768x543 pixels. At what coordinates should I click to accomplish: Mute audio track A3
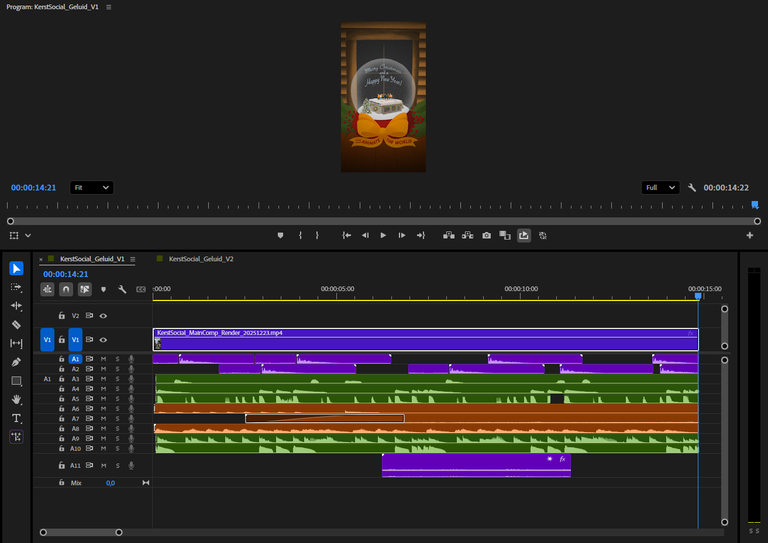(103, 379)
